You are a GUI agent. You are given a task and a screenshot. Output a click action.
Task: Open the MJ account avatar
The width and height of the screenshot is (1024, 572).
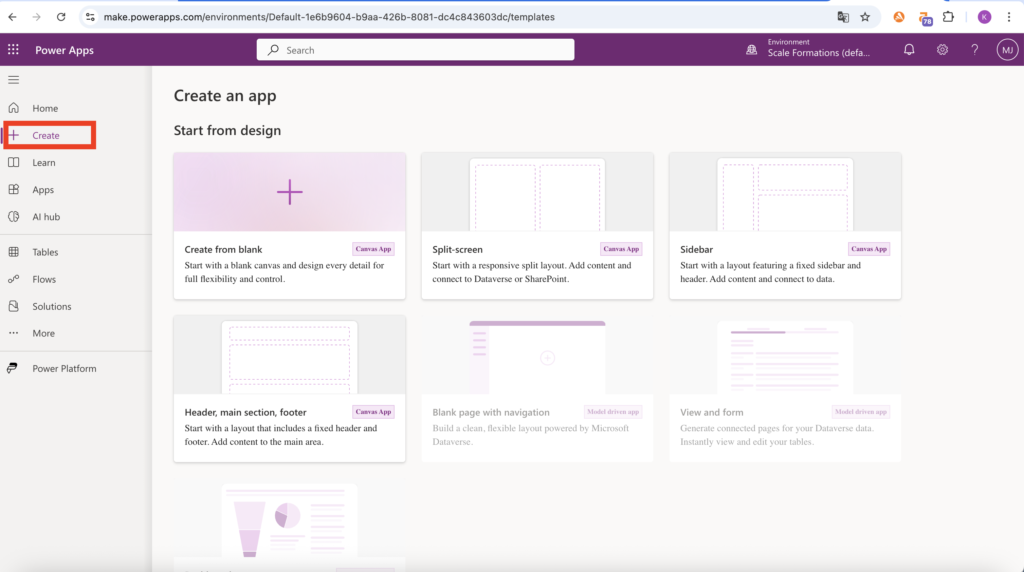(x=1007, y=50)
